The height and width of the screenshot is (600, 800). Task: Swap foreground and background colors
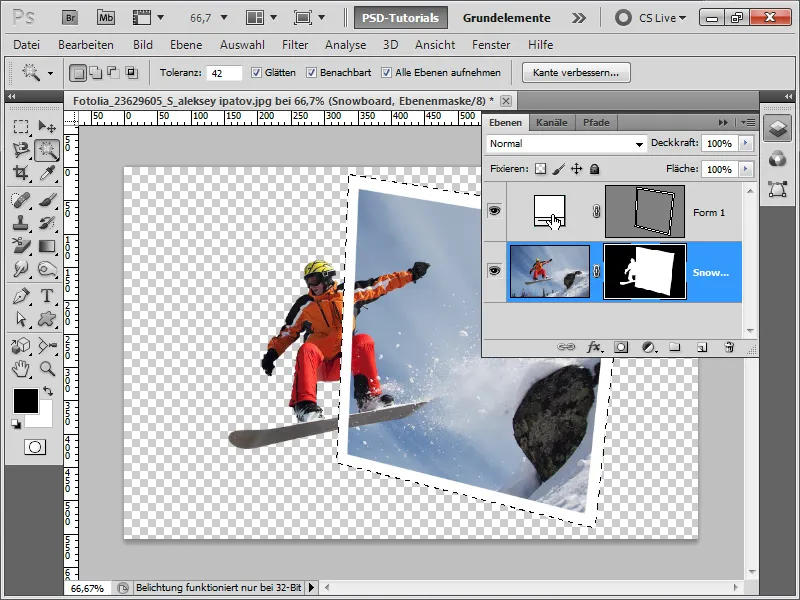[x=48, y=392]
